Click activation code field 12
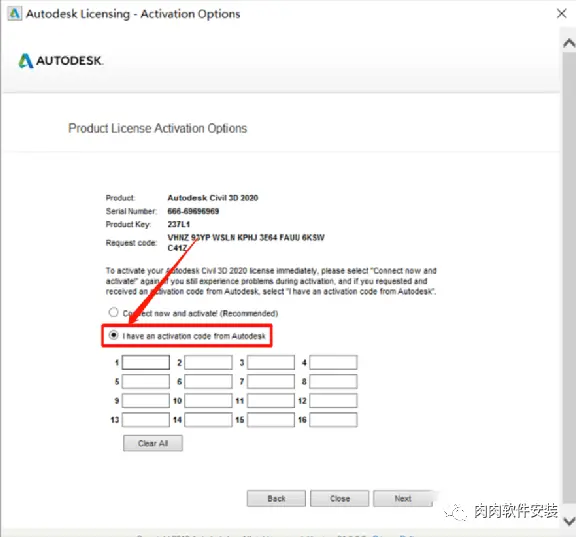The image size is (576, 537). coord(333,400)
